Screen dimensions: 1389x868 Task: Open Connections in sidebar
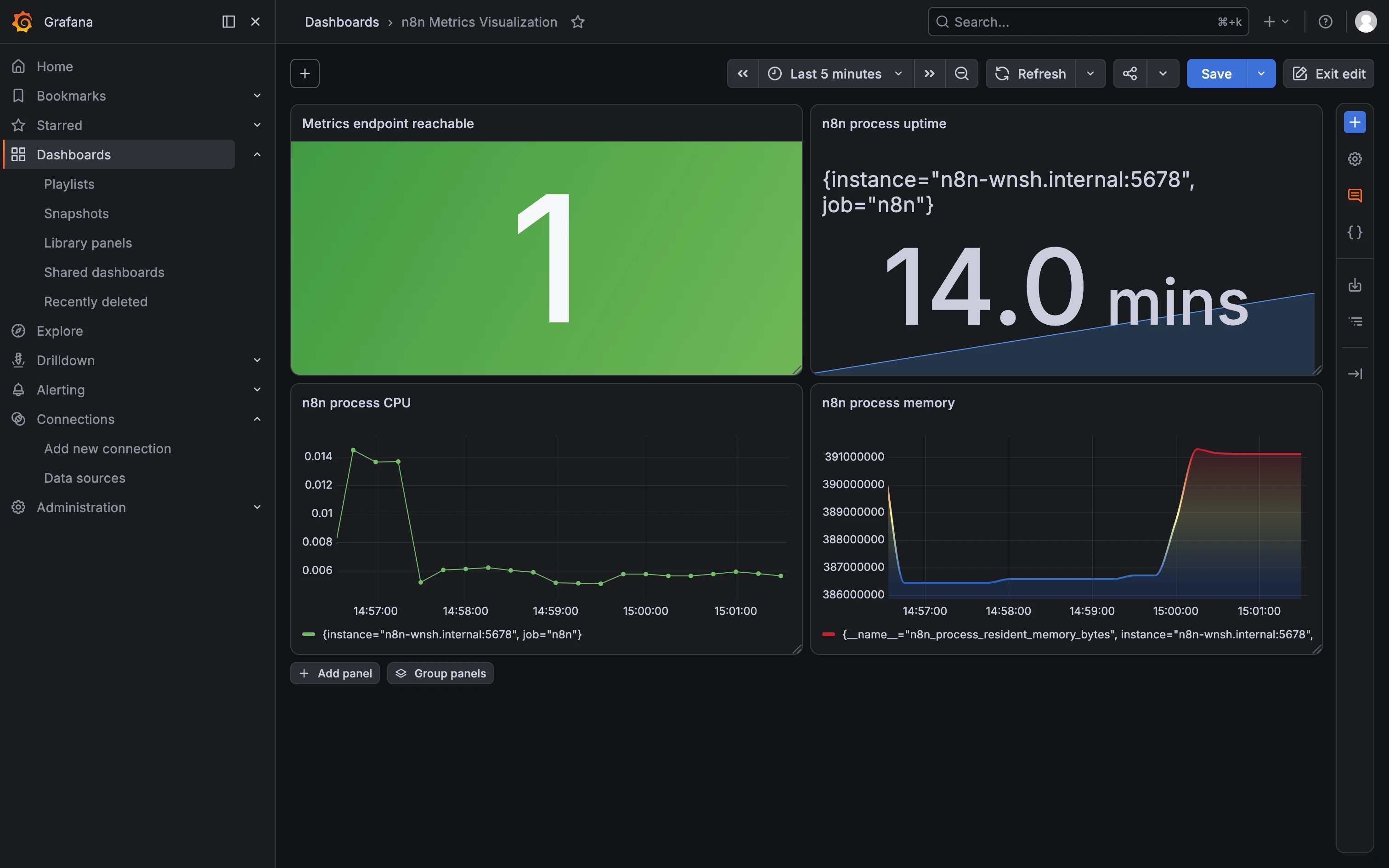coord(75,419)
